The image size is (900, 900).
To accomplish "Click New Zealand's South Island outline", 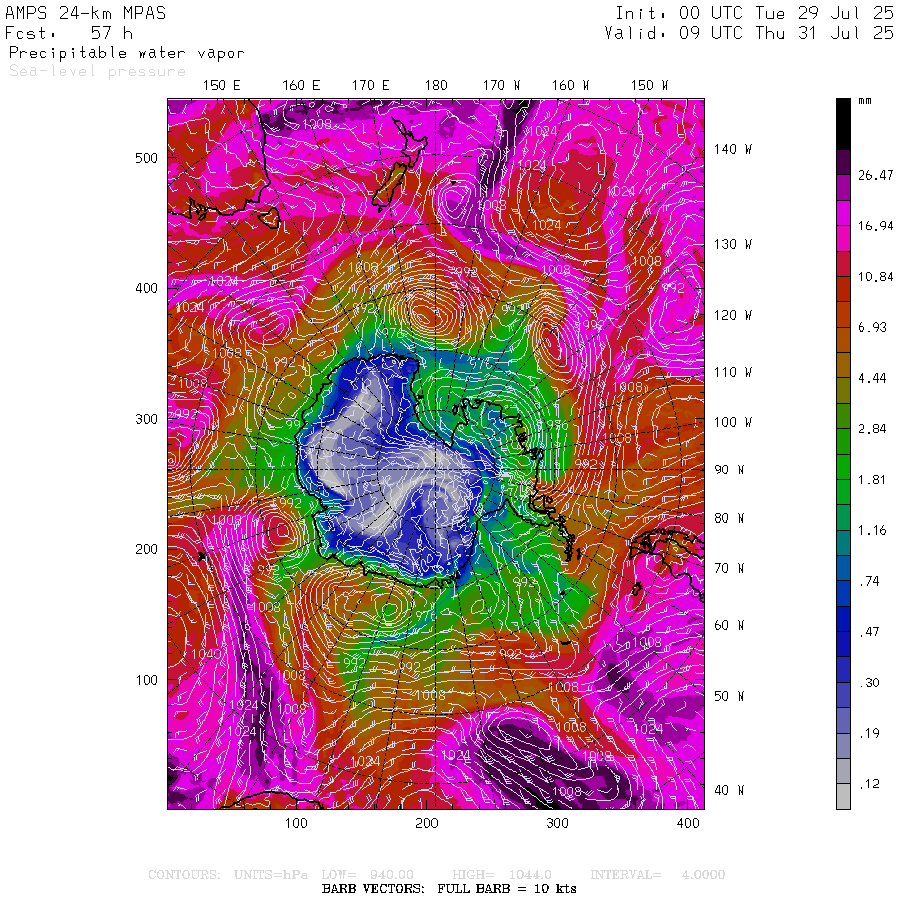I will [390, 185].
